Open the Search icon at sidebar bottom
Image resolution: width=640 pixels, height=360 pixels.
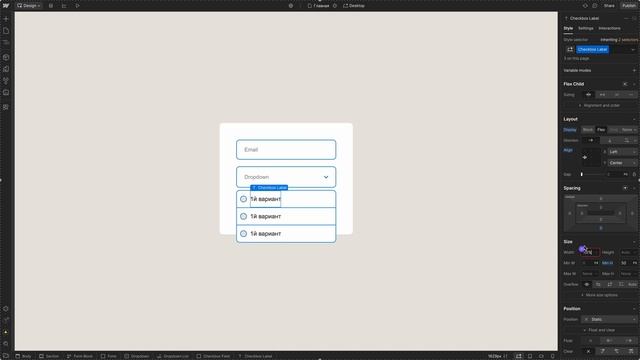(x=6, y=344)
